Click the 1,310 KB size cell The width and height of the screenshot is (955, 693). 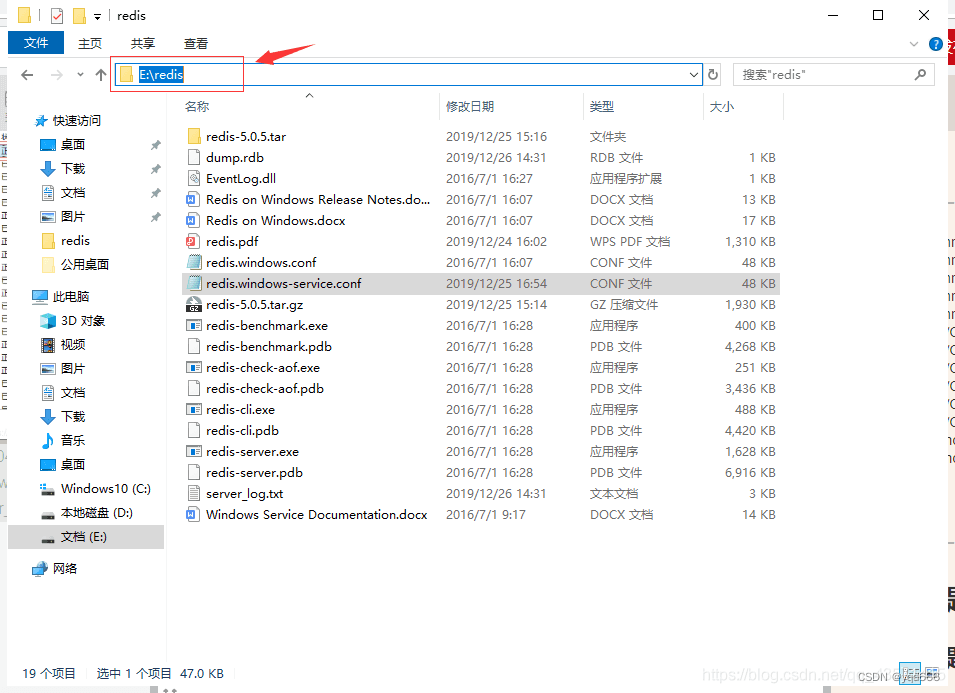(750, 242)
